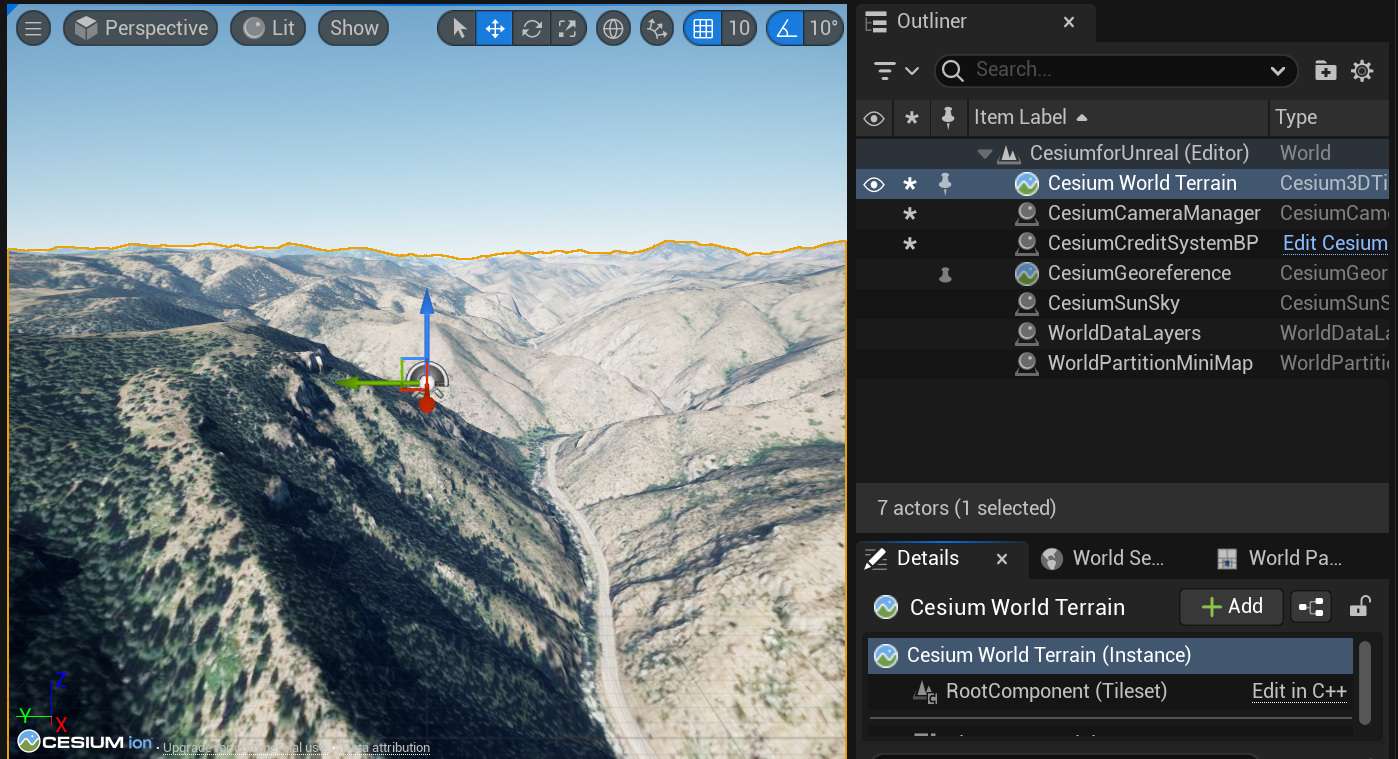Open blueprint/add script hierarchy icon
Image resolution: width=1398 pixels, height=759 pixels.
point(1311,607)
